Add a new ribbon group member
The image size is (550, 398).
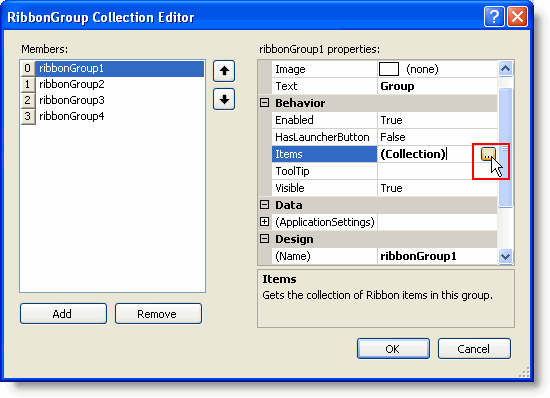[x=63, y=313]
